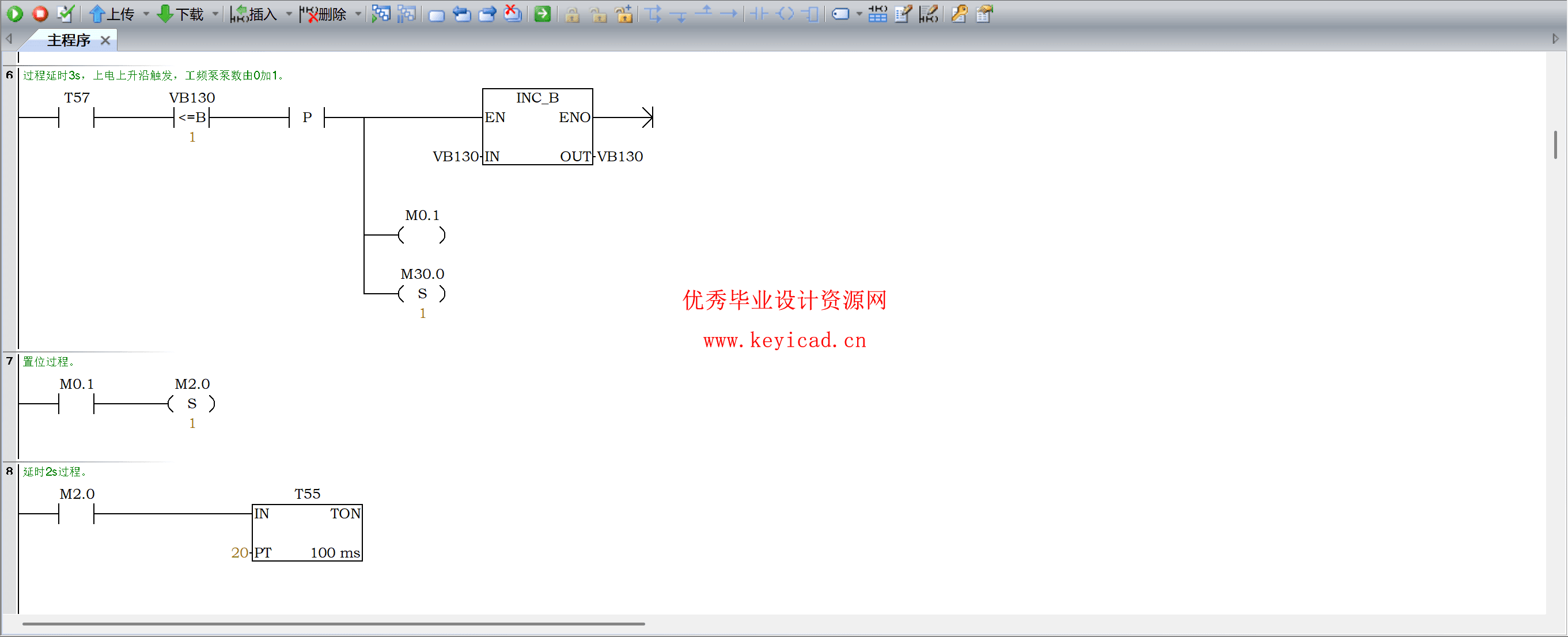The image size is (1568, 637).
Task: Open the 删除 dropdown arrow
Action: [358, 13]
